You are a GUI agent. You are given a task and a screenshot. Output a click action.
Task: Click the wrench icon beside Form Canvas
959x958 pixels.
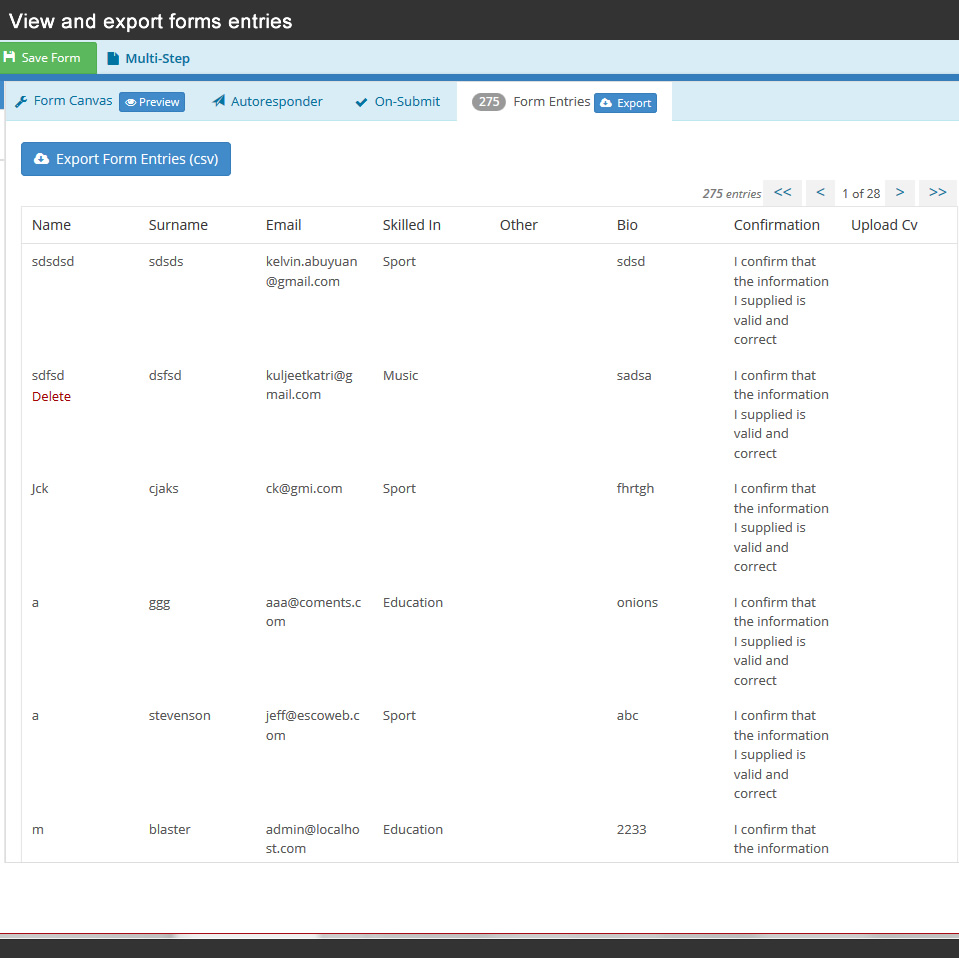coord(21,102)
